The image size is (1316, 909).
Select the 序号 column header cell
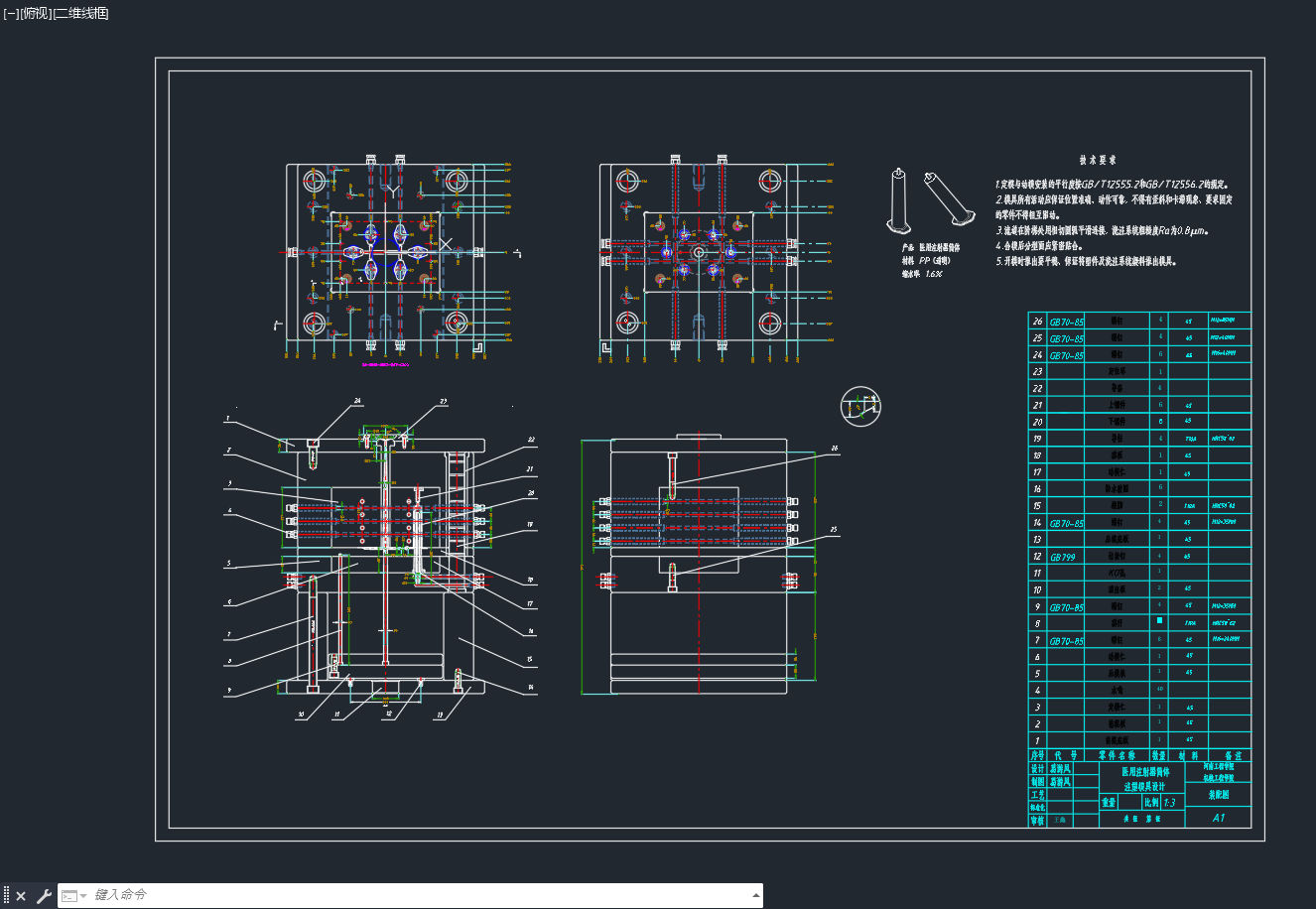[x=1037, y=756]
